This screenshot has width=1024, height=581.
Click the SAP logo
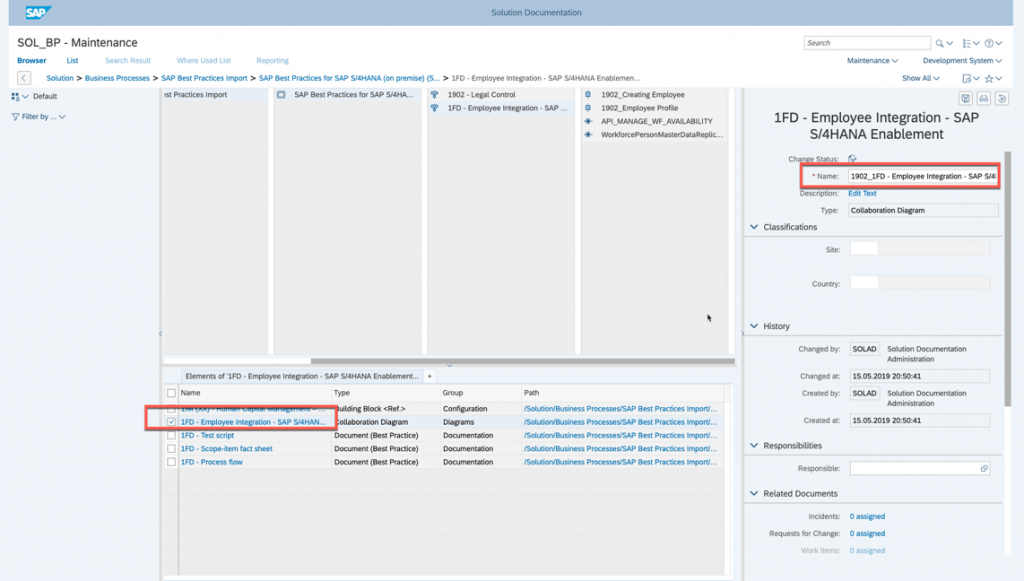38,12
